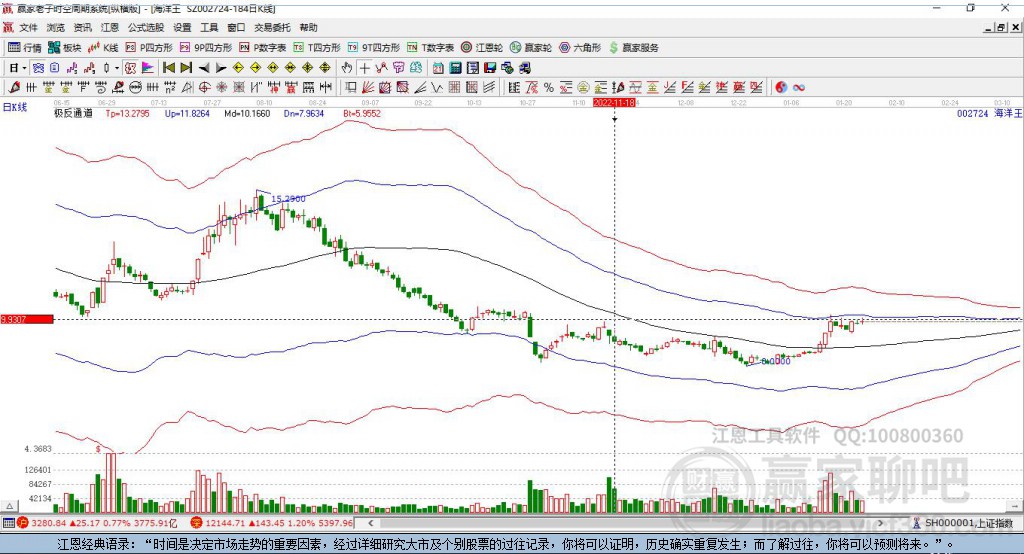This screenshot has width=1024, height=554.
Task: Click the SH000001 上证指数 status entry
Action: point(969,523)
